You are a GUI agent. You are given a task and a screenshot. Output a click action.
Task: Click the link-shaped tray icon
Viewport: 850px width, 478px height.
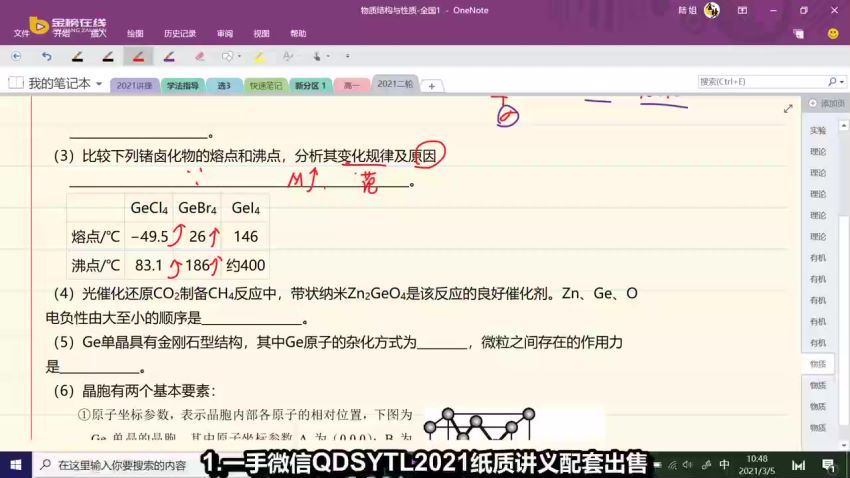click(706, 465)
